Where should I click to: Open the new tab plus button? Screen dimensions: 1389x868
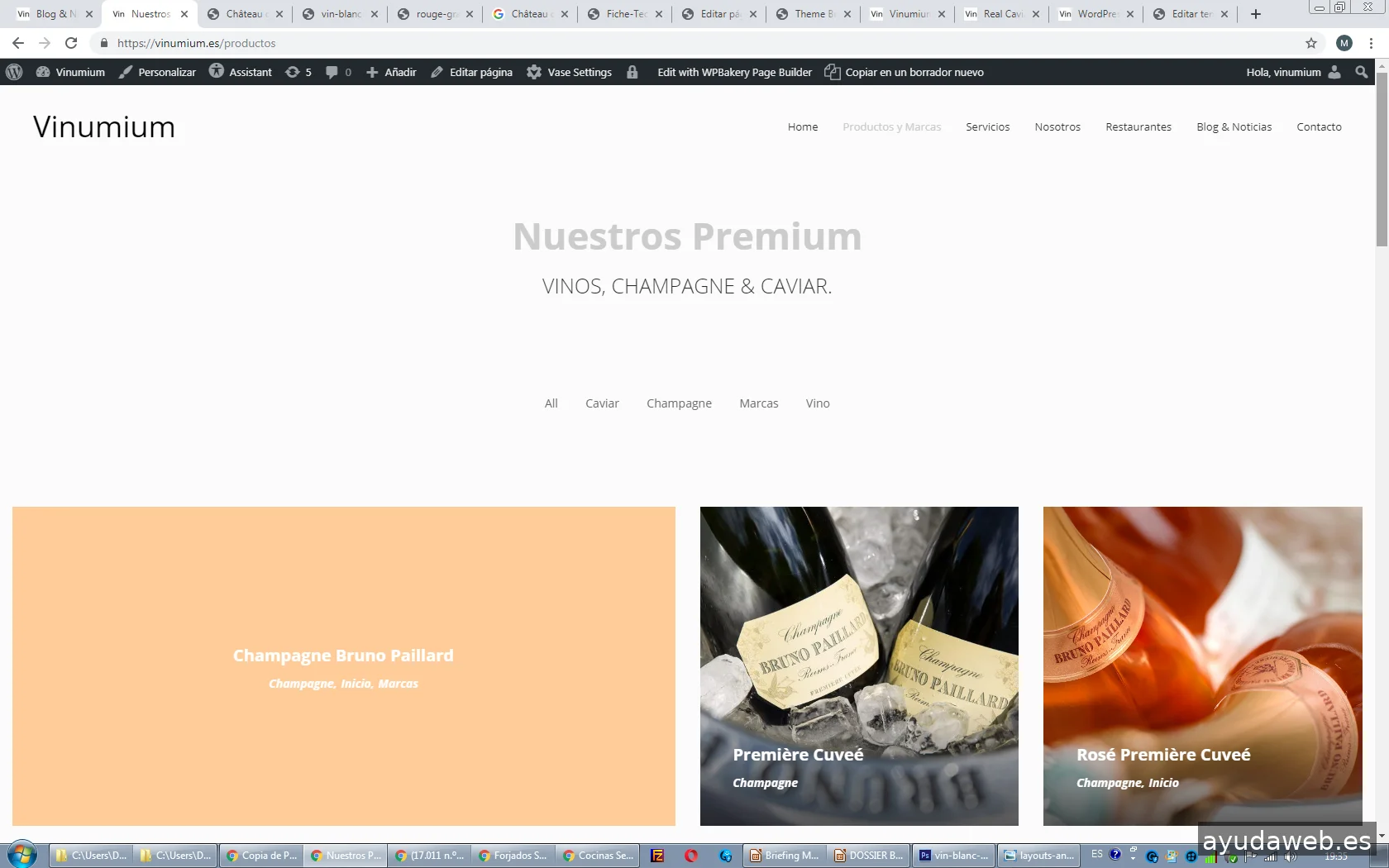pos(1256,14)
